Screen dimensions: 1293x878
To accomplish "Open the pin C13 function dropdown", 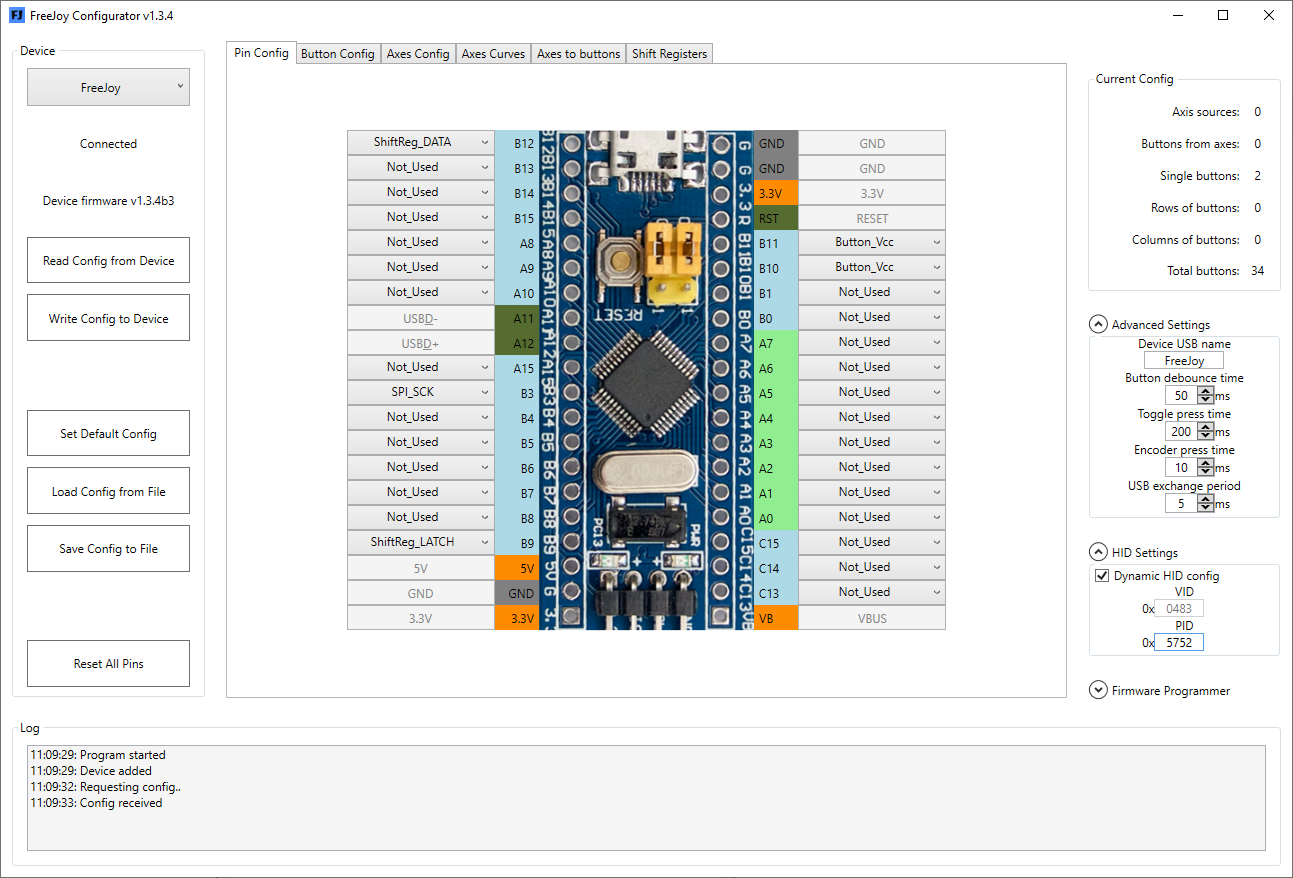I will tap(872, 592).
